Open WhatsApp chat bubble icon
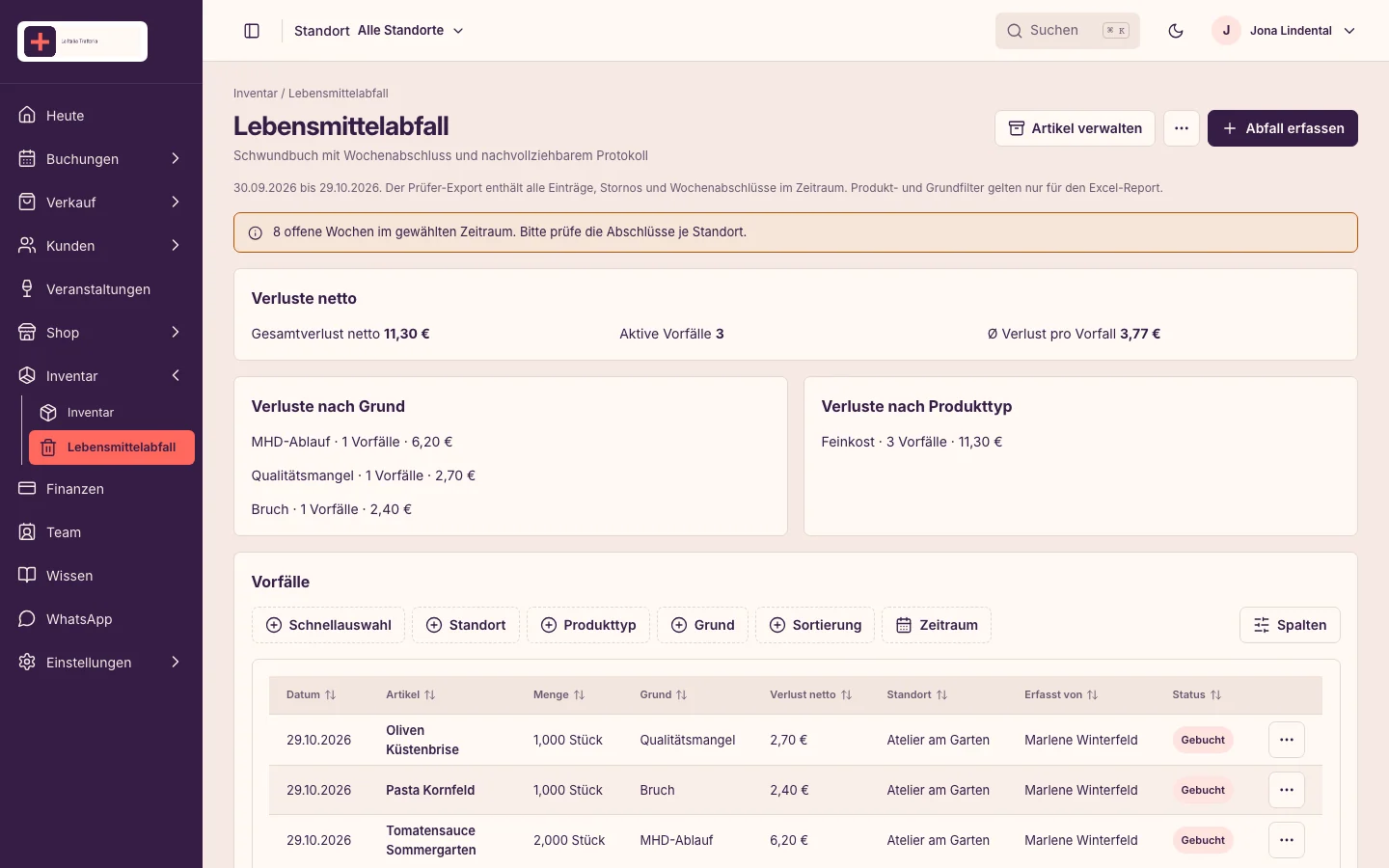 coord(27,619)
